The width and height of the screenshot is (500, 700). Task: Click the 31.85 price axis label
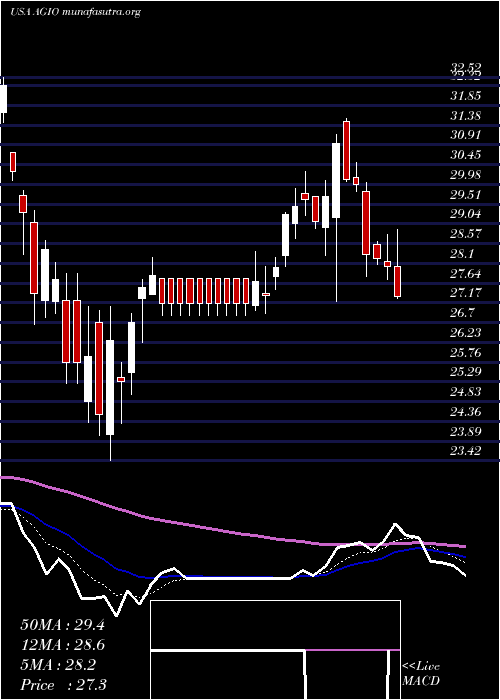467,96
